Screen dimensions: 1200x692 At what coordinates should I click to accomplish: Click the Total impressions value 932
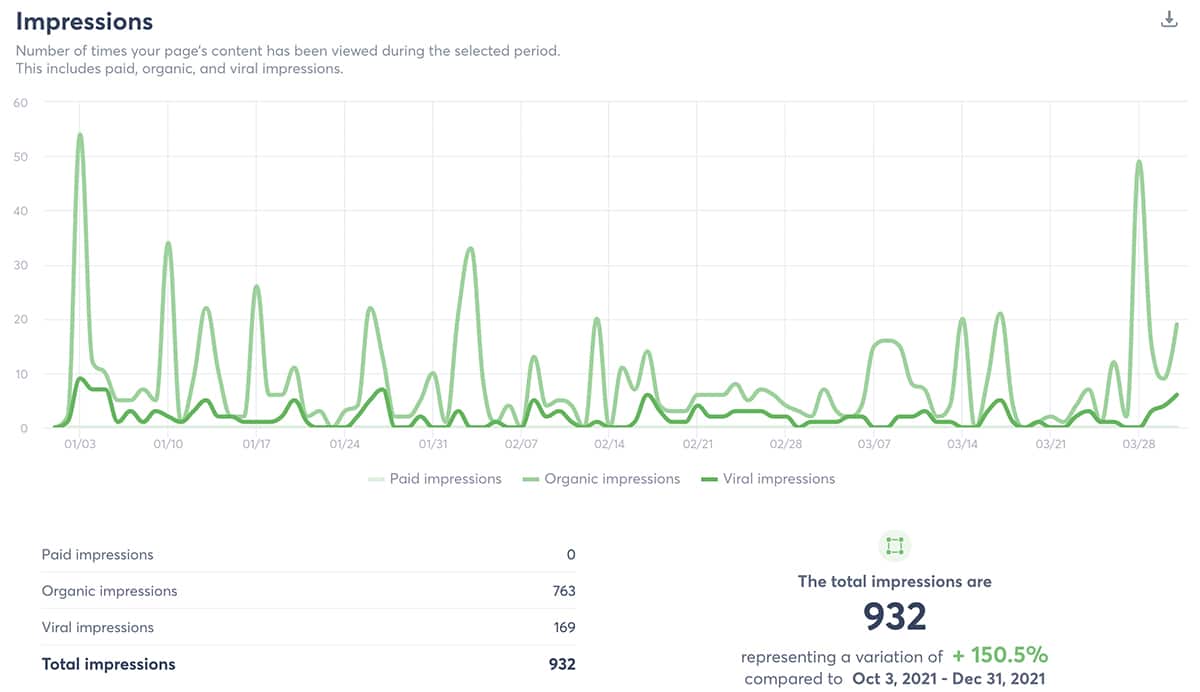563,664
